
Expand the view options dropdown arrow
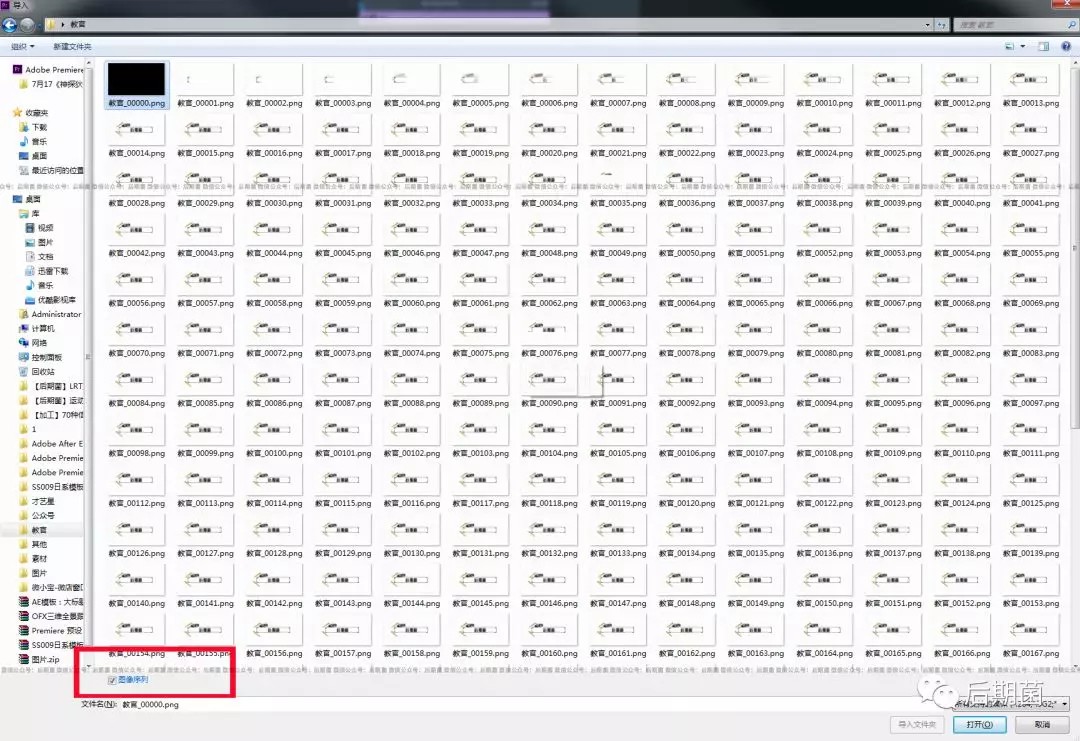point(1023,47)
